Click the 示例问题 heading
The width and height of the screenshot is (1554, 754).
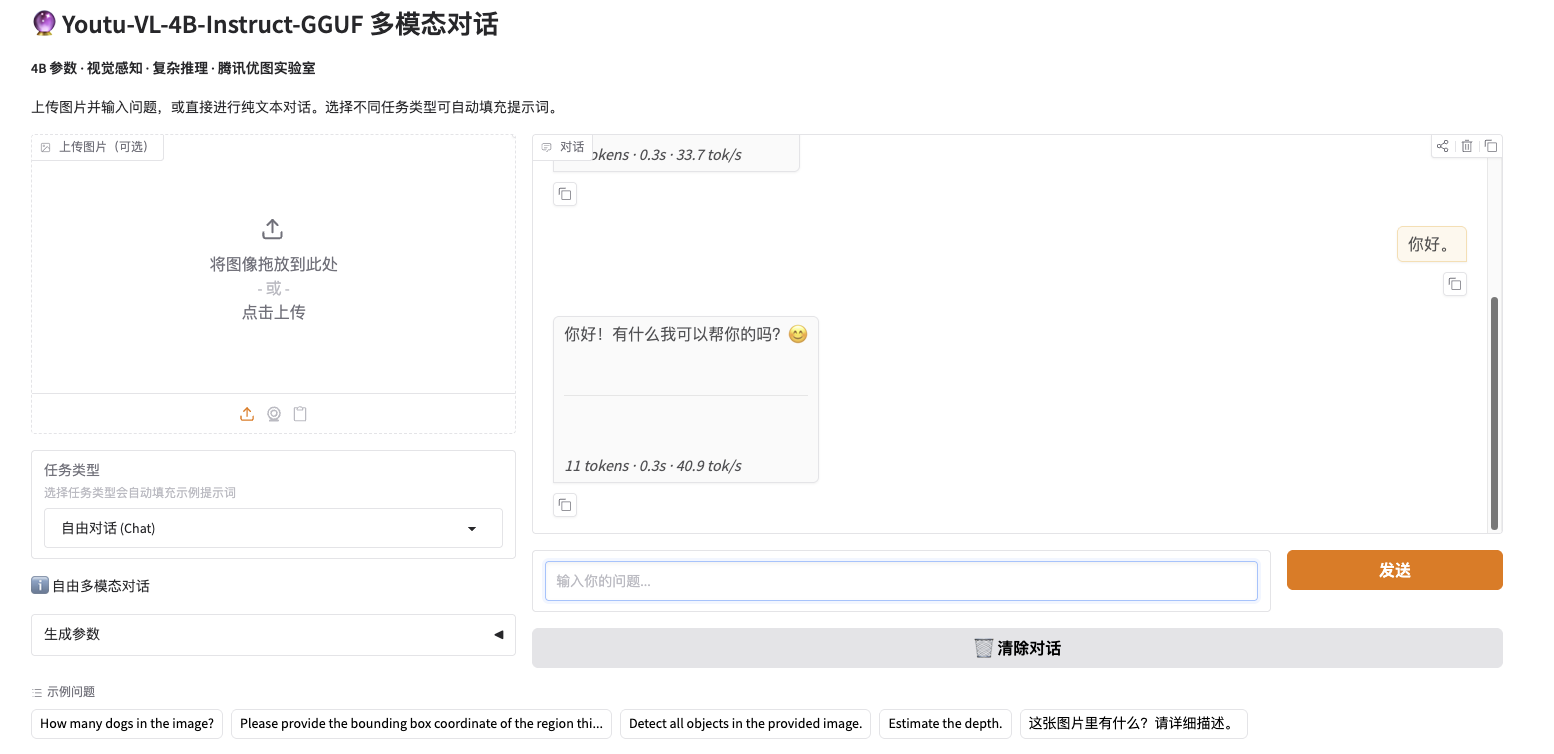tap(71, 692)
